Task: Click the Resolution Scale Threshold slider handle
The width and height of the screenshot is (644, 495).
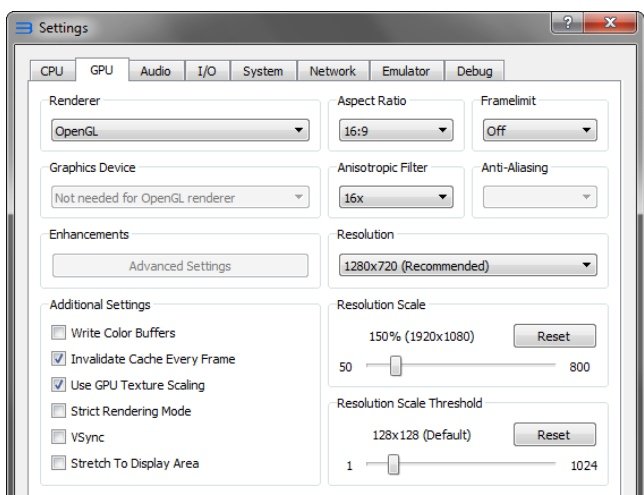Action: click(x=393, y=465)
